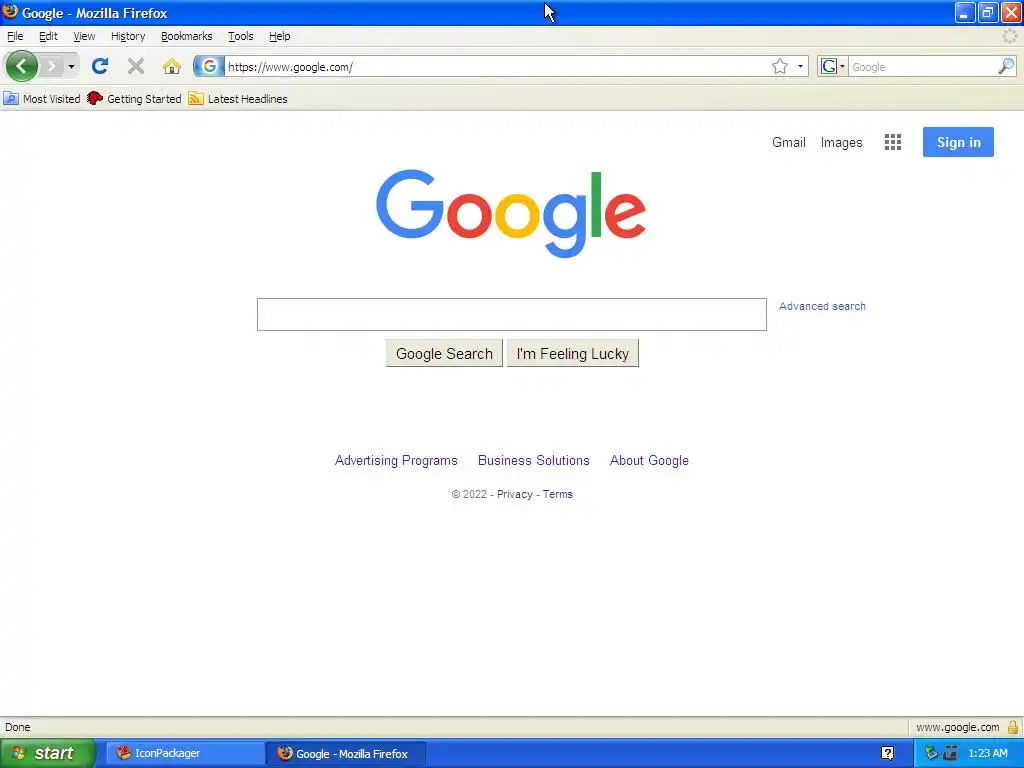
Task: Click the magnifying glass search icon
Action: [x=1006, y=66]
